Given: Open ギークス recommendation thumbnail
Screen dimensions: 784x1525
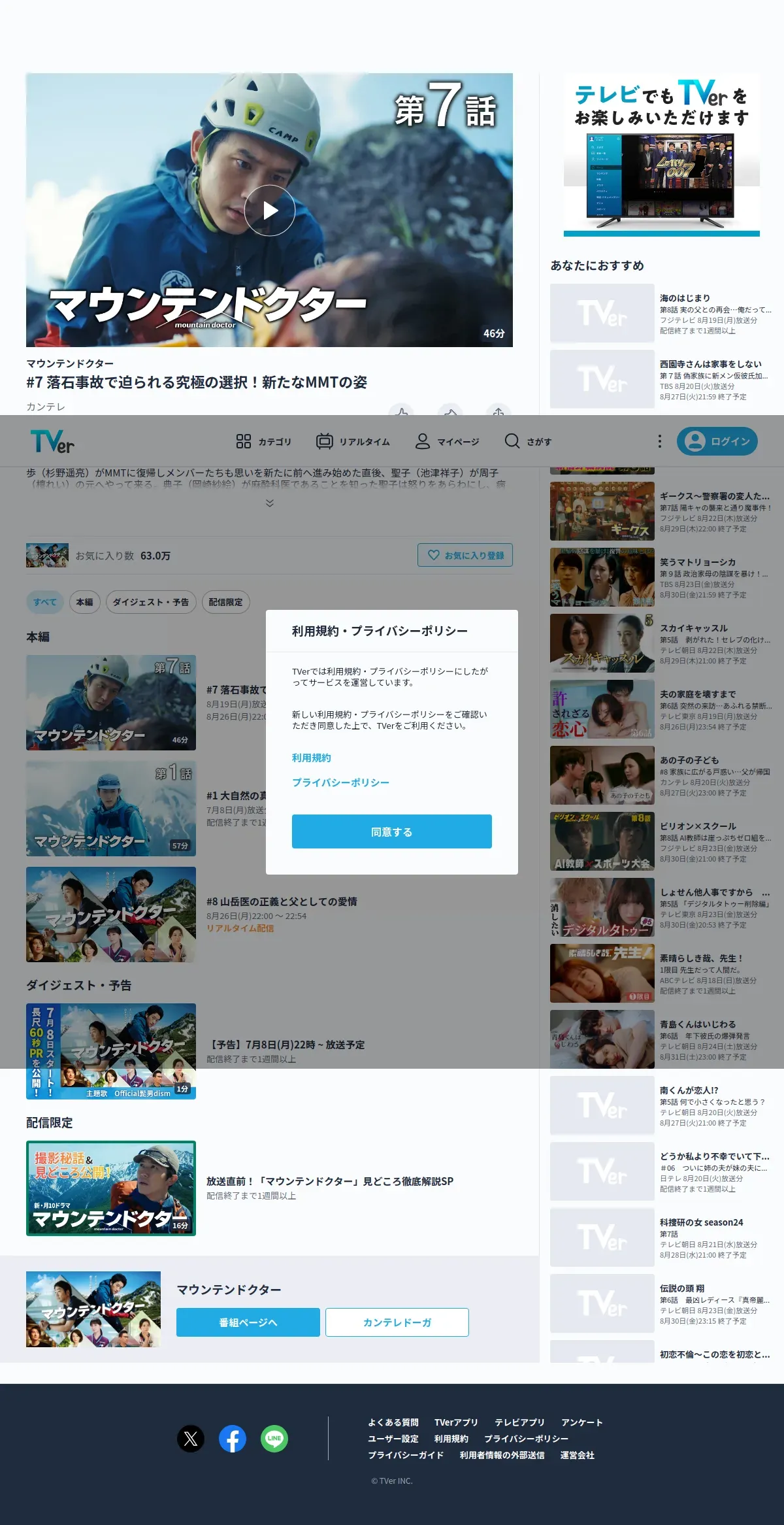Looking at the screenshot, I should (602, 511).
